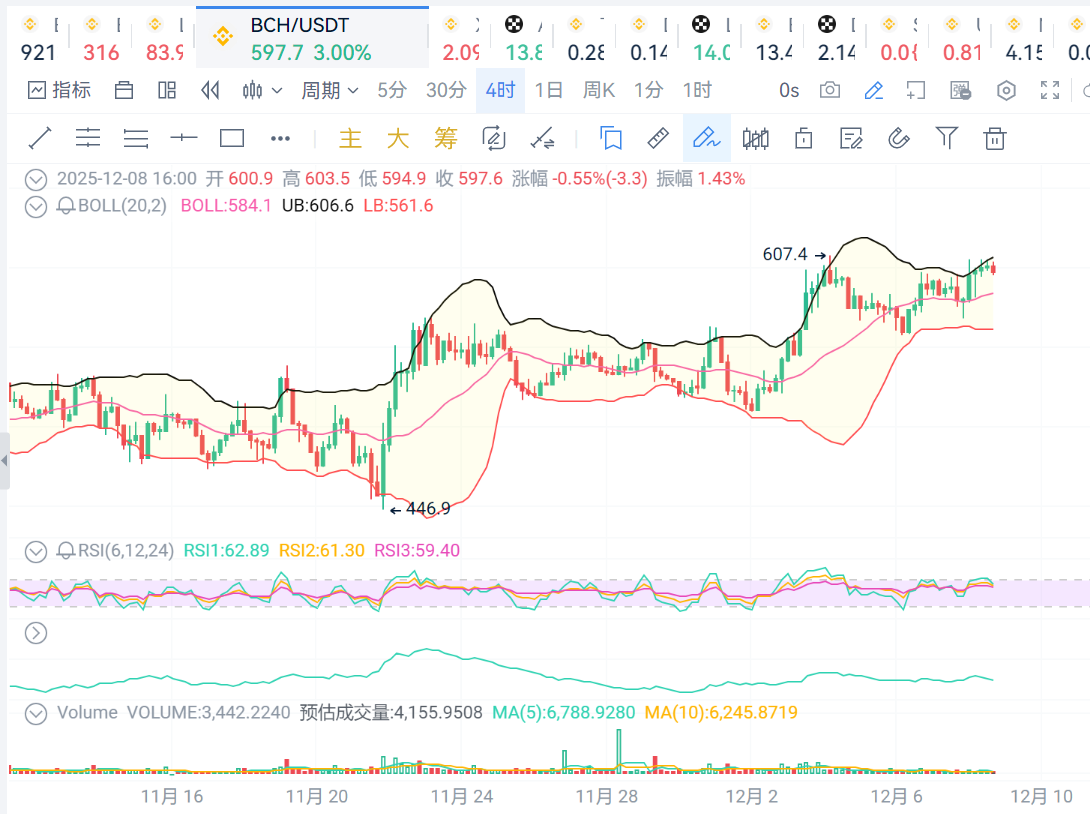This screenshot has width=1090, height=814.
Task: Toggle the 筹 chip distribution indicator
Action: (446, 138)
